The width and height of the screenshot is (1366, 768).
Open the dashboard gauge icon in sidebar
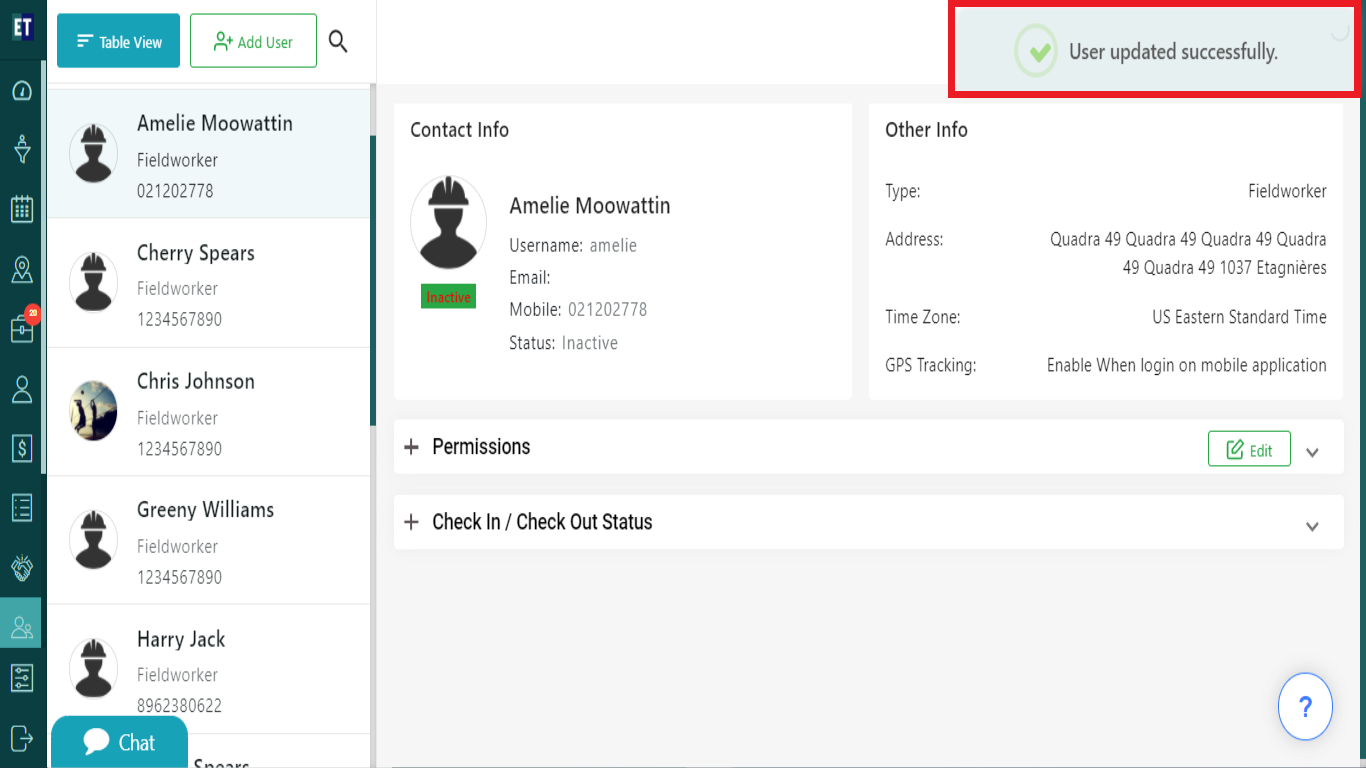coord(22,91)
